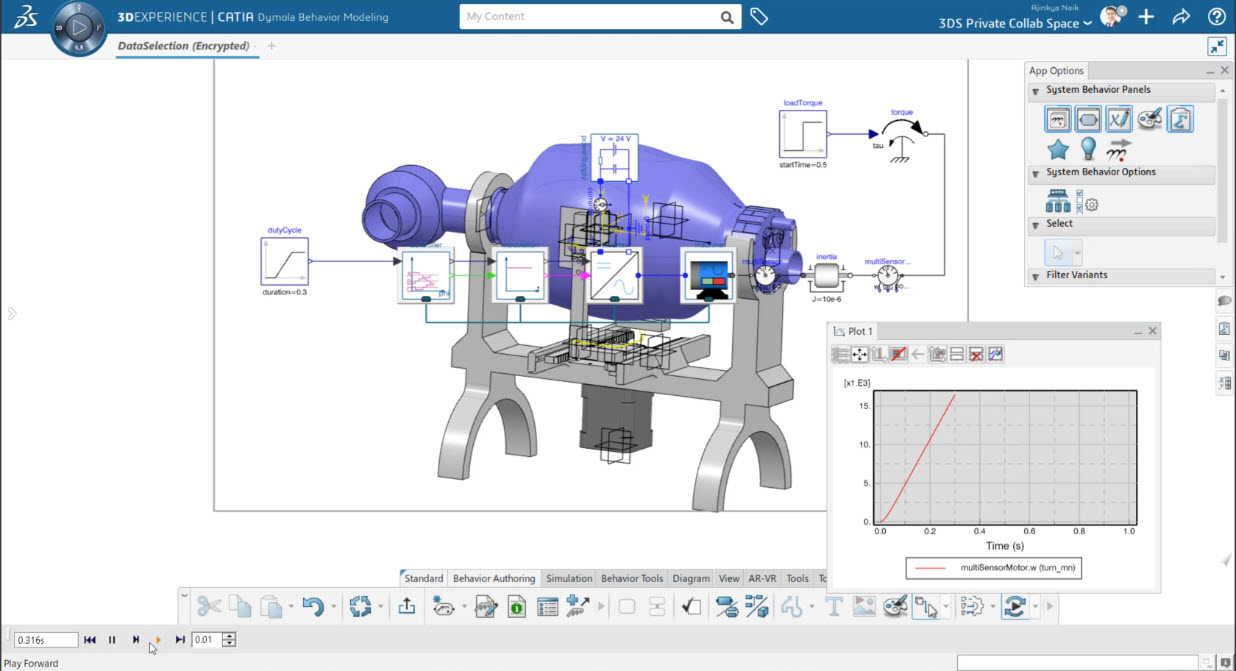Click the Undo arrow icon
The width and height of the screenshot is (1236, 671).
pyautogui.click(x=313, y=606)
